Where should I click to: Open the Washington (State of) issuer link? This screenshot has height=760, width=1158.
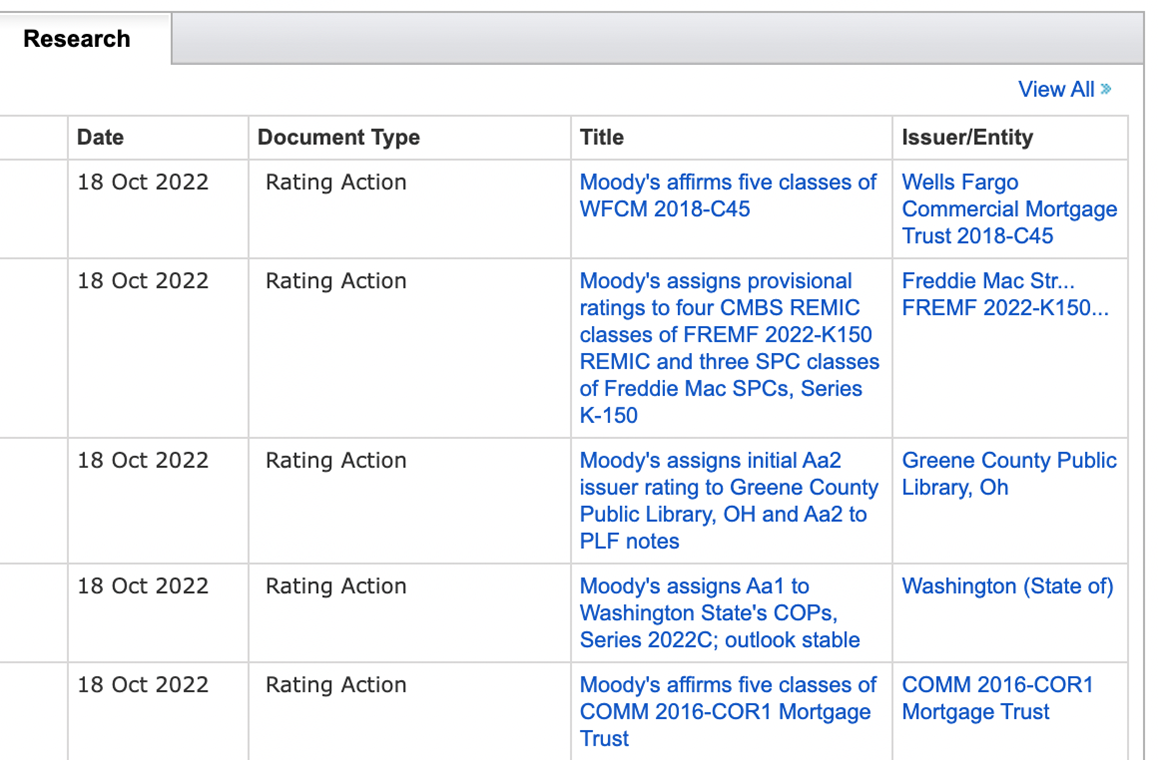tap(1007, 586)
